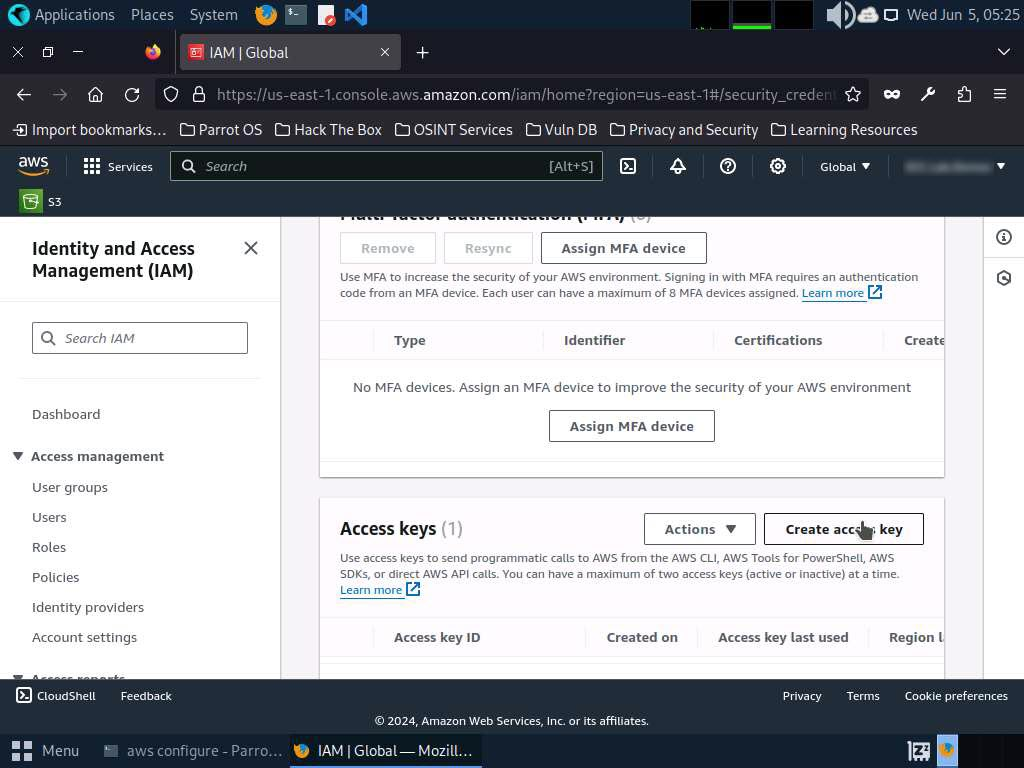Expand the Global region dropdown
1024x768 pixels.
click(x=845, y=167)
